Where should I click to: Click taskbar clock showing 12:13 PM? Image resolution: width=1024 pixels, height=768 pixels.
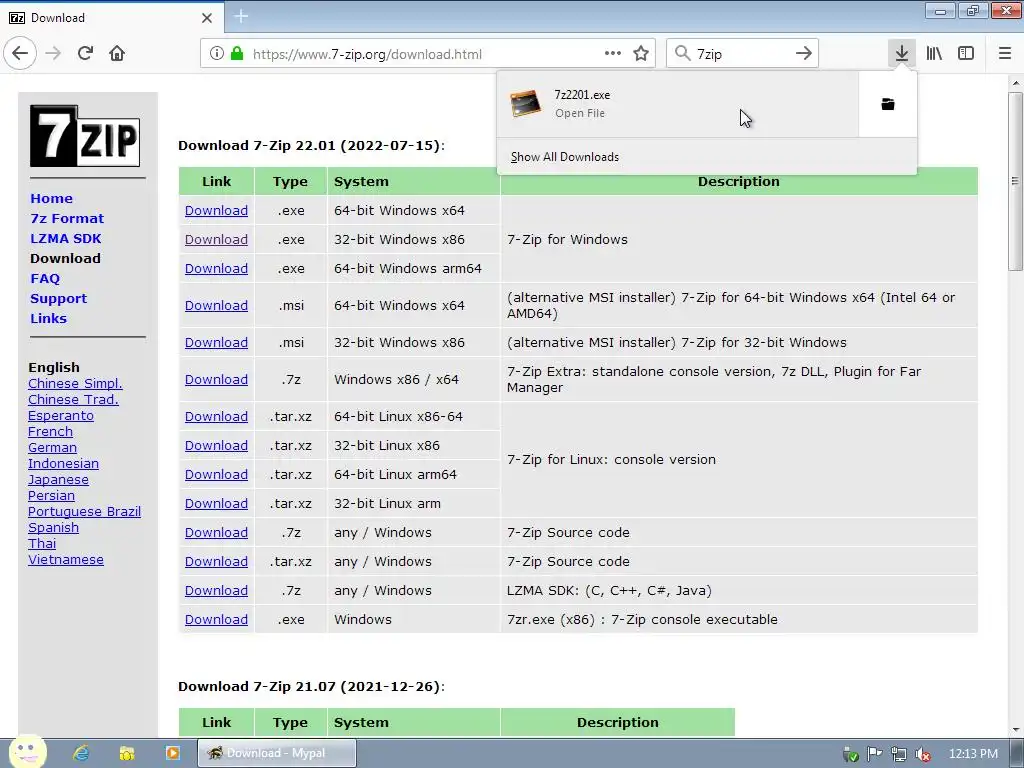point(973,754)
